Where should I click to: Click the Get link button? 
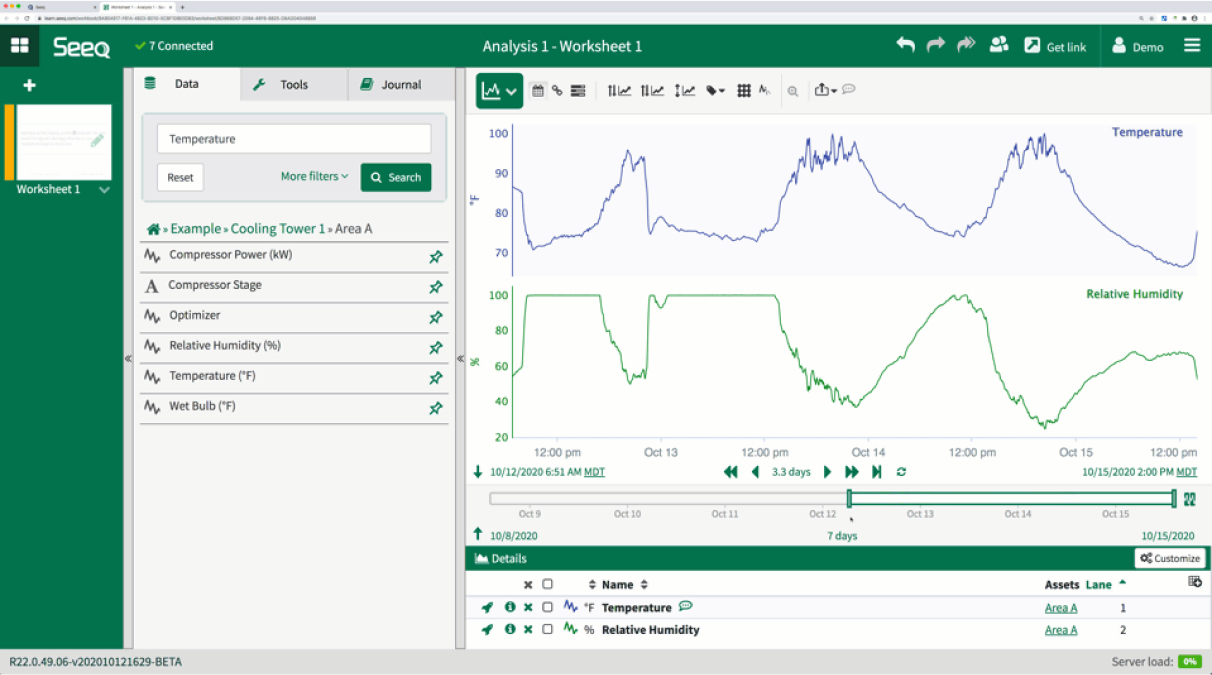(x=1055, y=46)
